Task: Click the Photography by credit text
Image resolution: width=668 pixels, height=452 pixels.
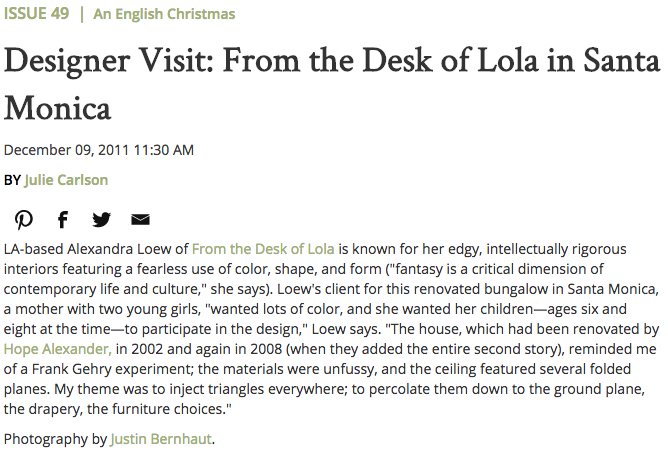Action: click(x=55, y=438)
